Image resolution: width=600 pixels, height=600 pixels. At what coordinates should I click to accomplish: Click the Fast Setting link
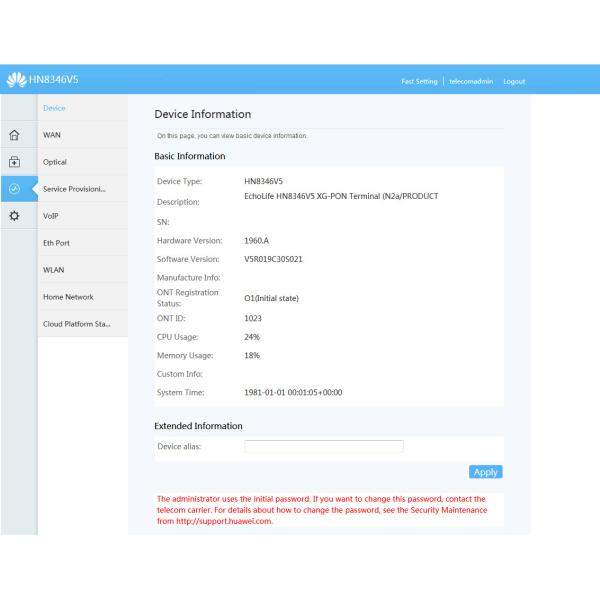[x=419, y=81]
